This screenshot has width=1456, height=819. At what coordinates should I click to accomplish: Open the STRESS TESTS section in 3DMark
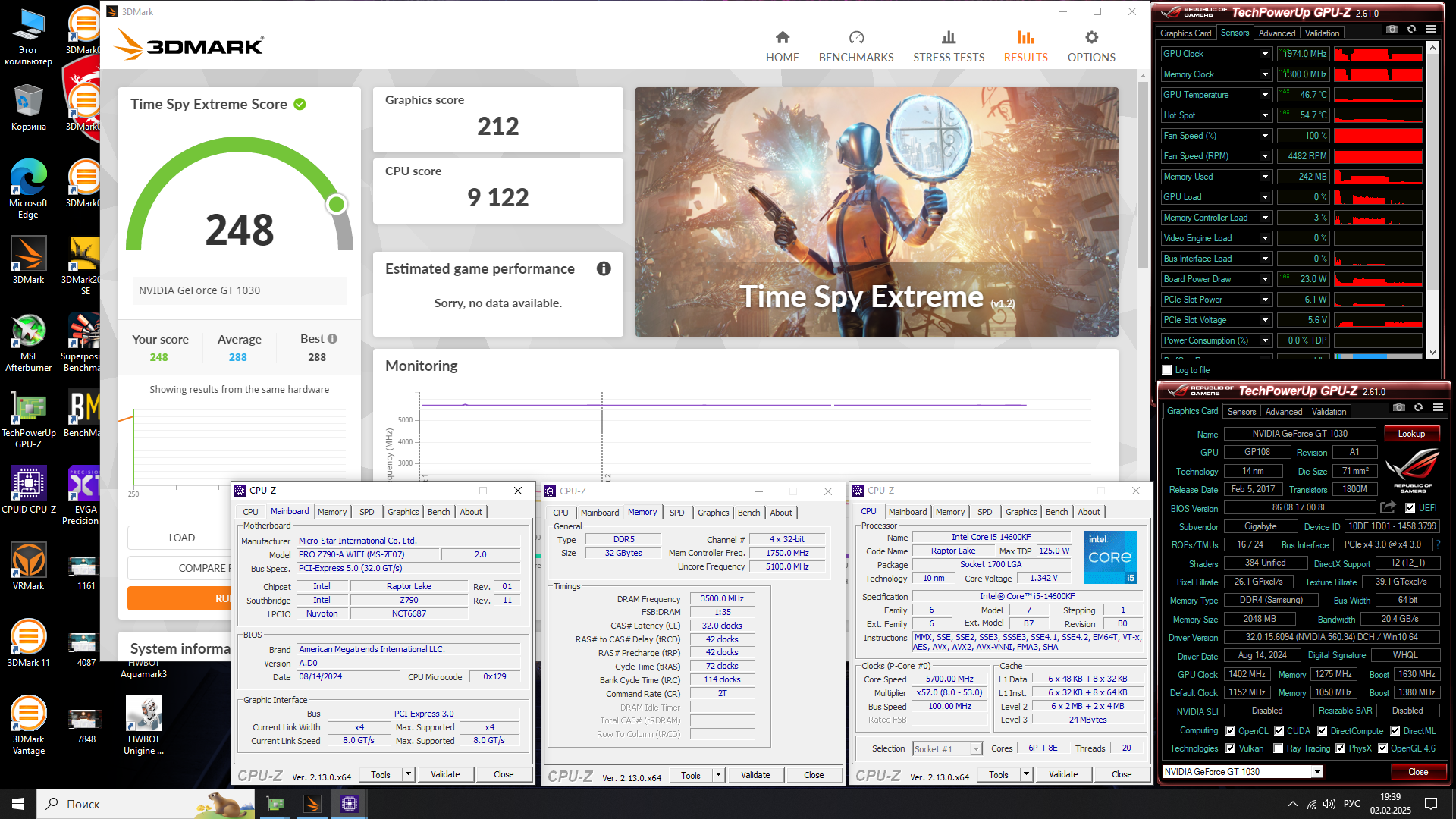[949, 46]
